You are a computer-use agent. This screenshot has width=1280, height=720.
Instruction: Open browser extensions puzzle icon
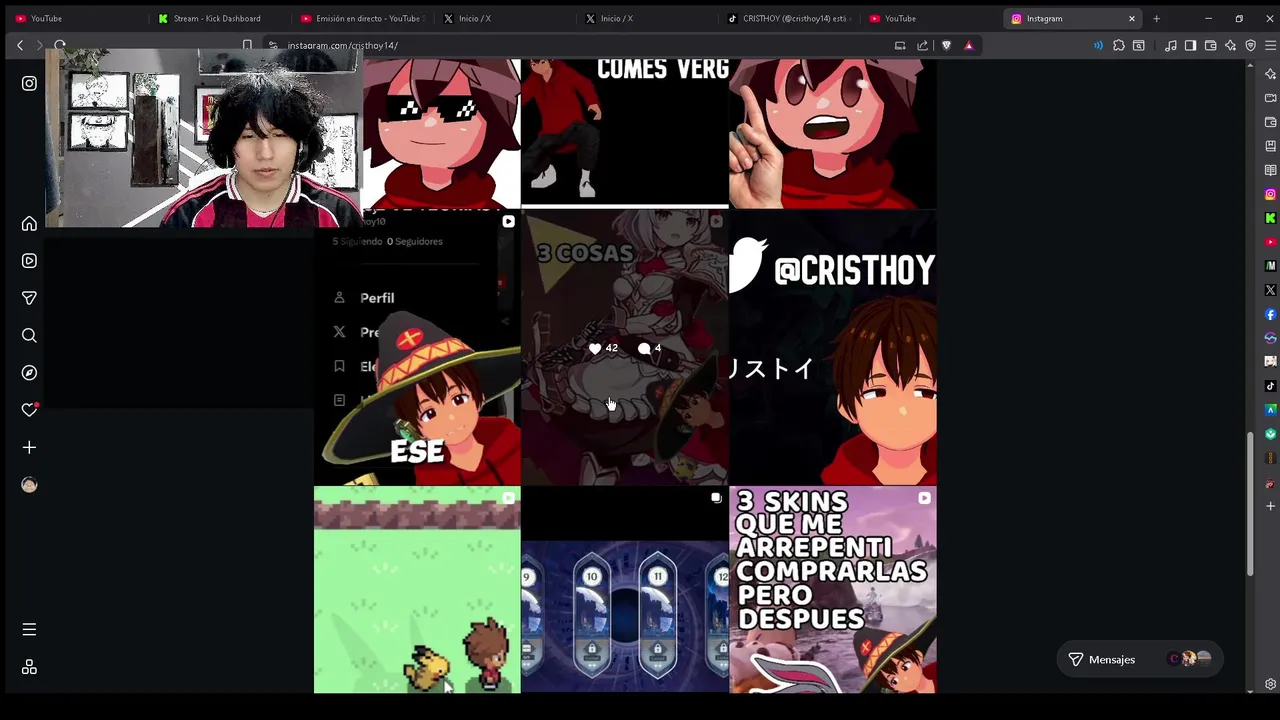(x=1119, y=45)
